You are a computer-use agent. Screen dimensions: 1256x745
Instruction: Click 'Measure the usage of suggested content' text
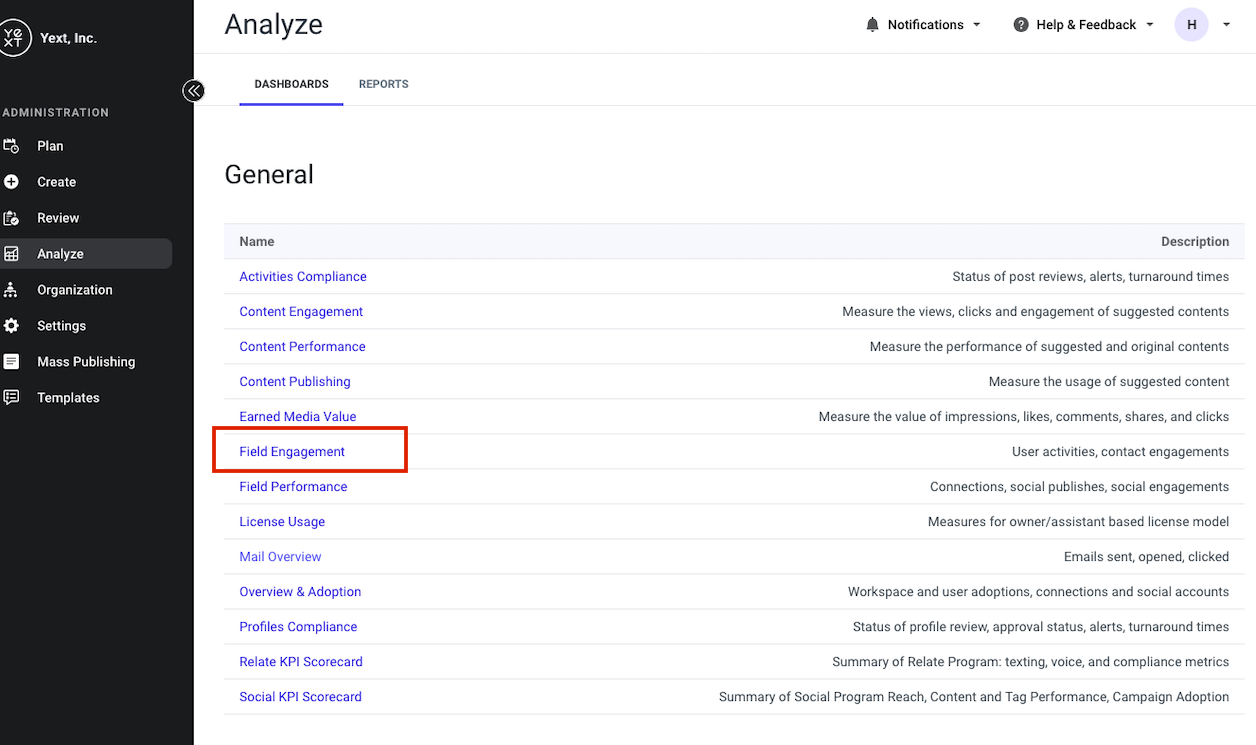pos(1109,382)
